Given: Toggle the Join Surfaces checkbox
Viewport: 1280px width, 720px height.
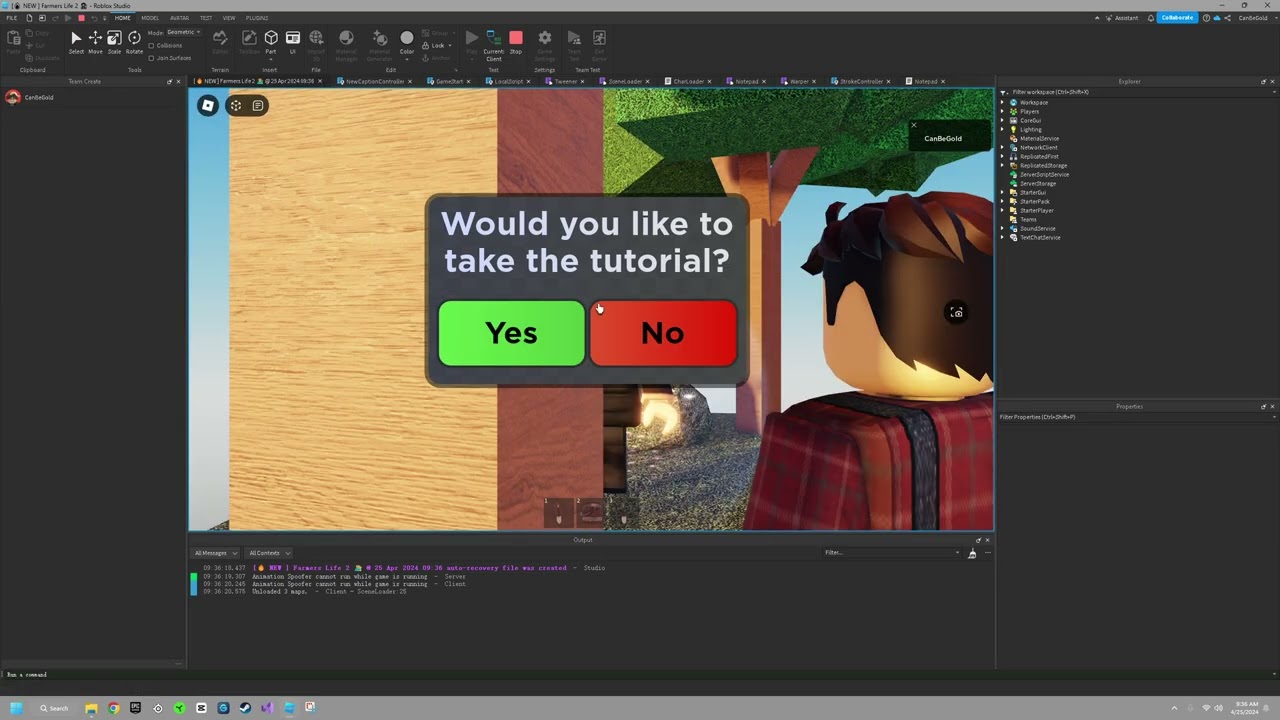Looking at the screenshot, I should pyautogui.click(x=151, y=58).
